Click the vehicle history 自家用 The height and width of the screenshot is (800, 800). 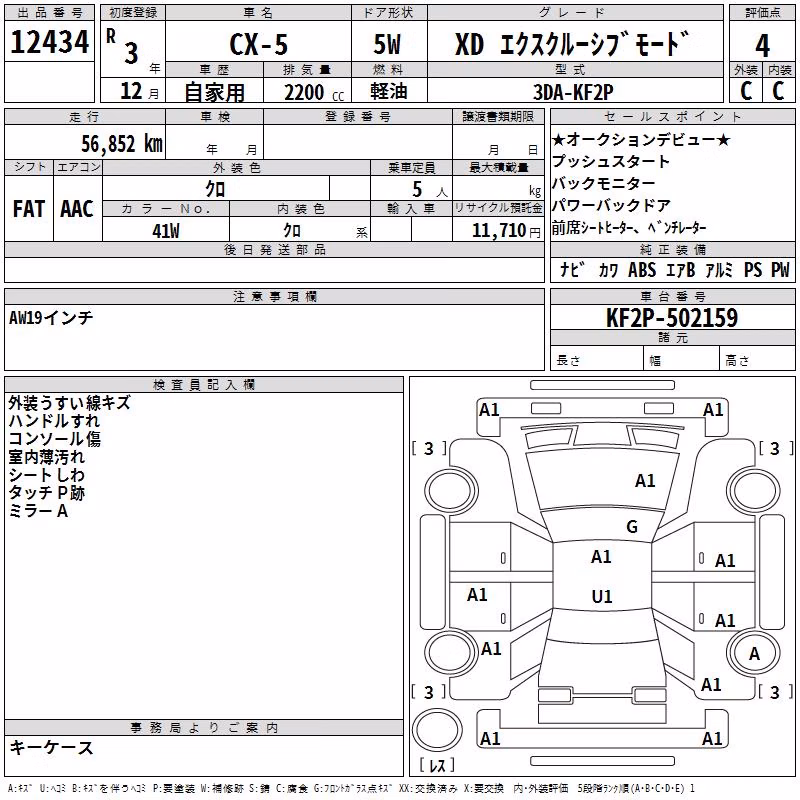pyautogui.click(x=214, y=92)
